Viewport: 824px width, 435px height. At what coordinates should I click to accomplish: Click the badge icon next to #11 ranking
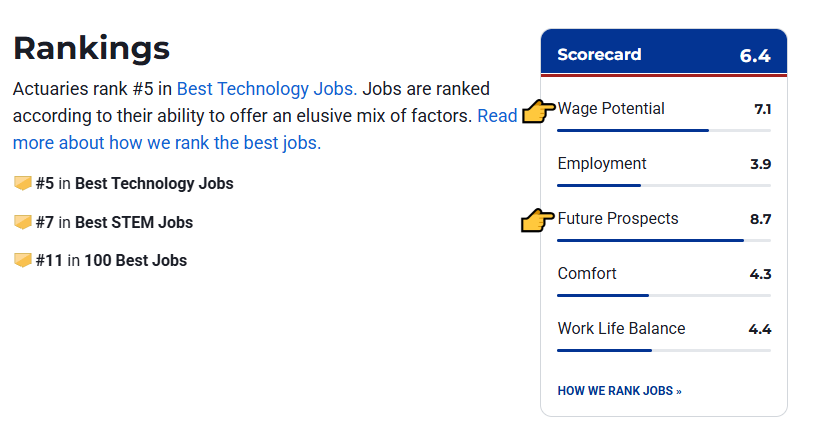(22, 261)
